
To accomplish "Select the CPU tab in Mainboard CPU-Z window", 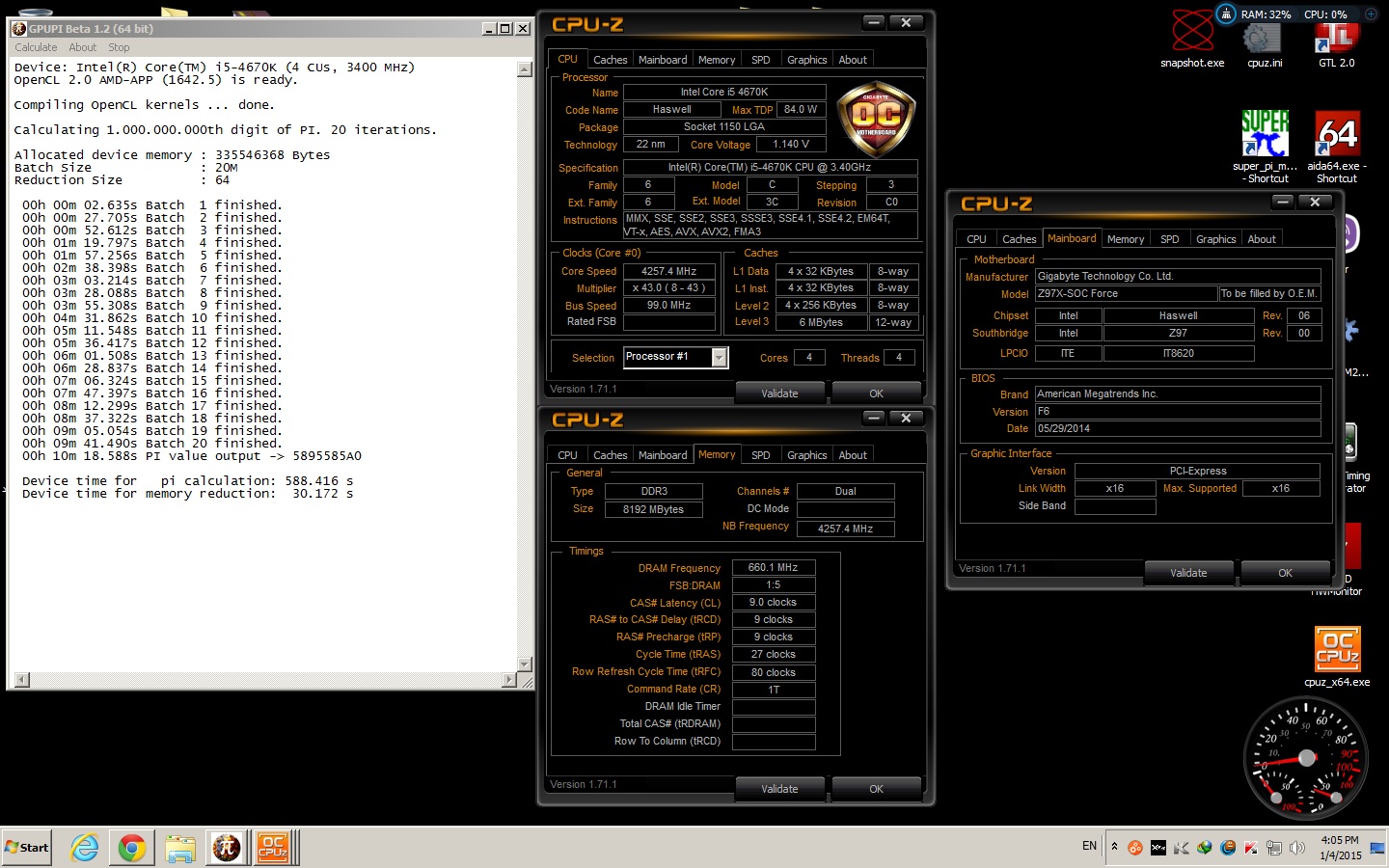I will (x=976, y=239).
